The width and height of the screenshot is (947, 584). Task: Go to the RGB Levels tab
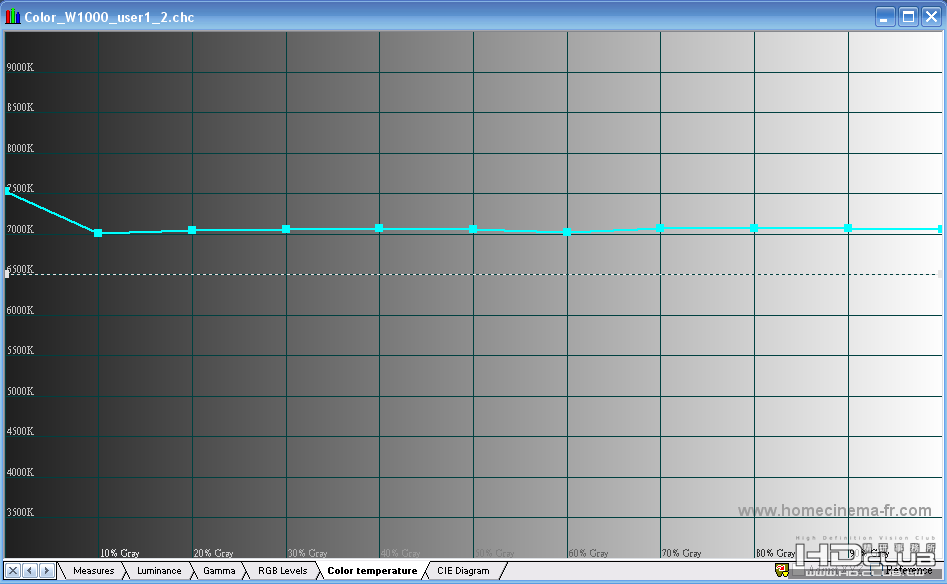click(283, 571)
